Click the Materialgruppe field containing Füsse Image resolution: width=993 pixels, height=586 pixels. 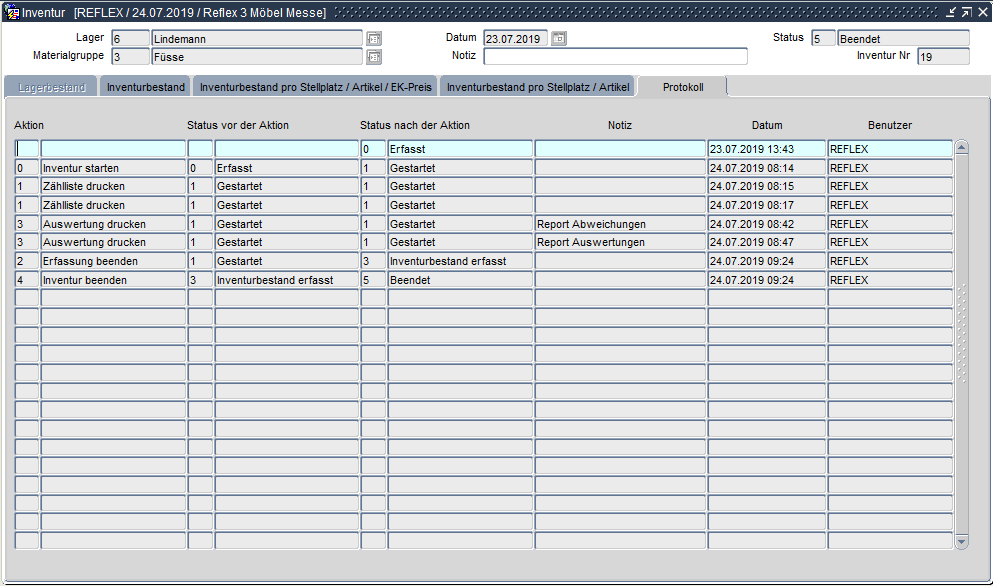click(256, 57)
